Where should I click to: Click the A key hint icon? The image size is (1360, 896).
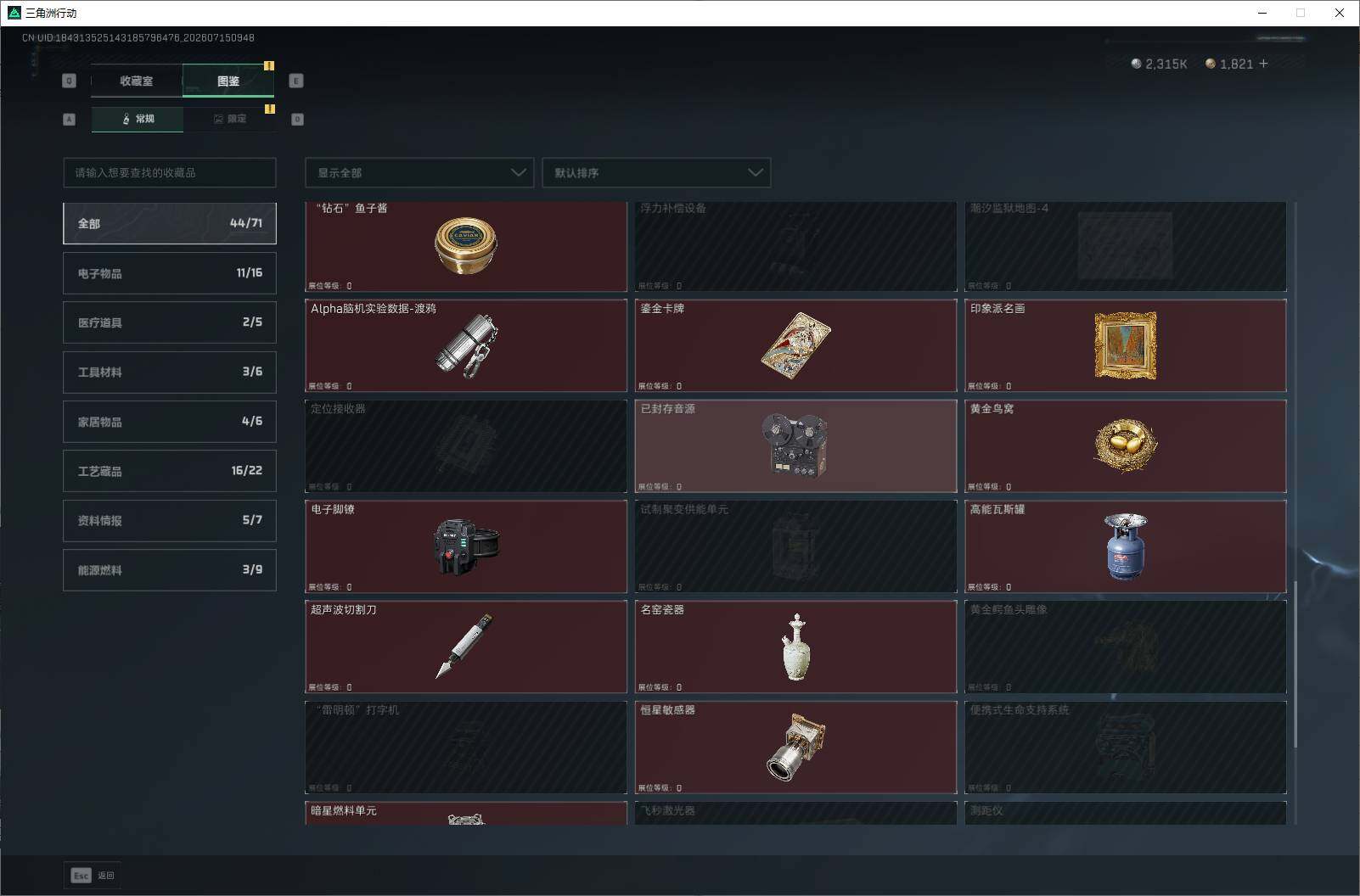coord(70,119)
